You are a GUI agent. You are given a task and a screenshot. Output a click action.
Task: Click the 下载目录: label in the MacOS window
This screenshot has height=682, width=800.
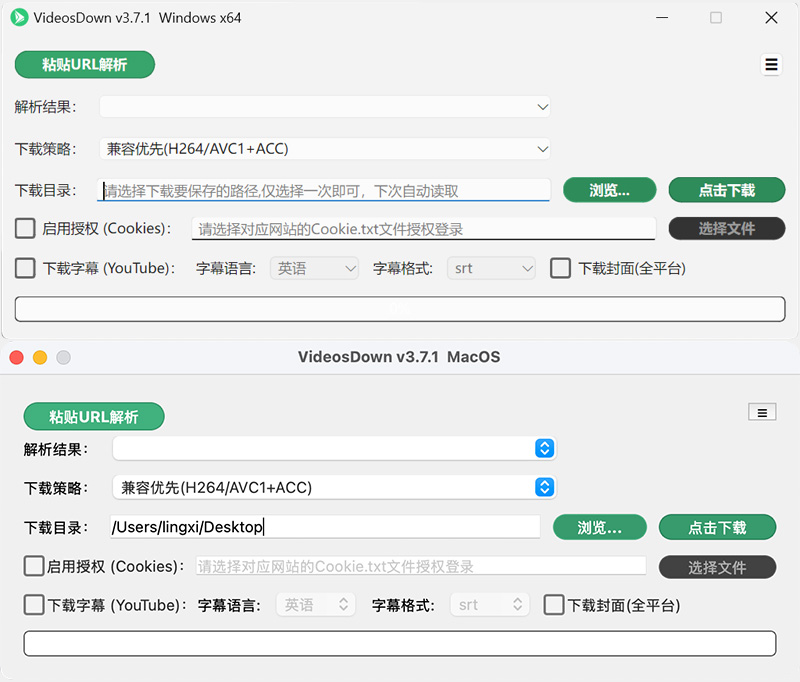point(56,527)
